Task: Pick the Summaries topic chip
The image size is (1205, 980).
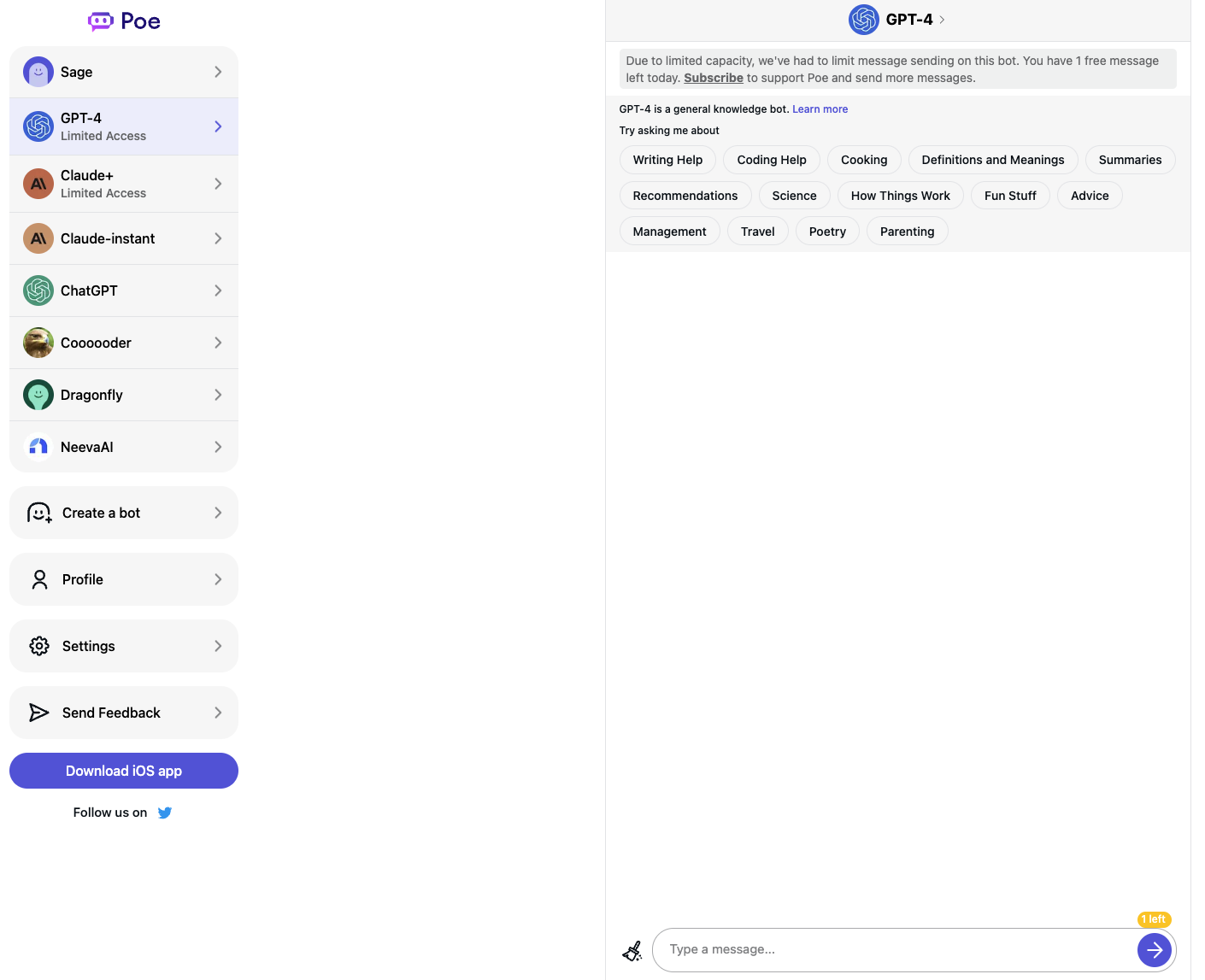Action: tap(1130, 160)
